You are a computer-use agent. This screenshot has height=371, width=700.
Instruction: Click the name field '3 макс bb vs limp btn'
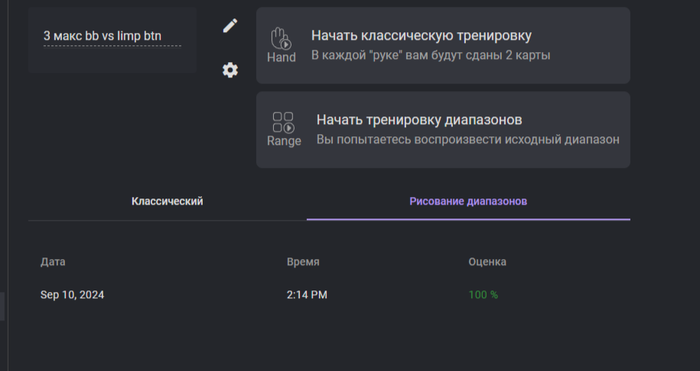pos(112,36)
